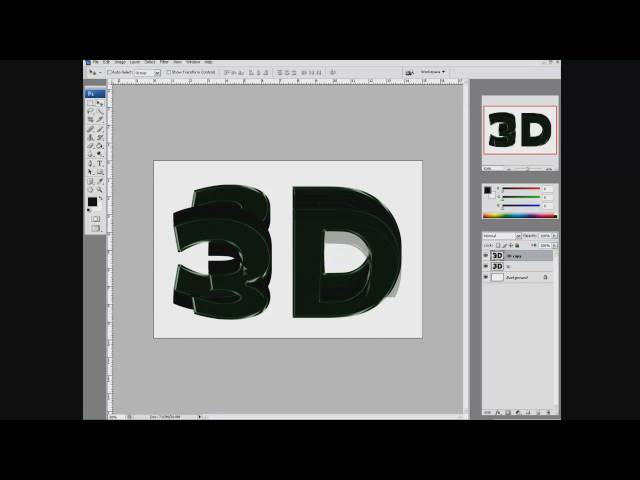640x480 pixels.
Task: Select the Rectangle shape tool
Action: coord(100,172)
